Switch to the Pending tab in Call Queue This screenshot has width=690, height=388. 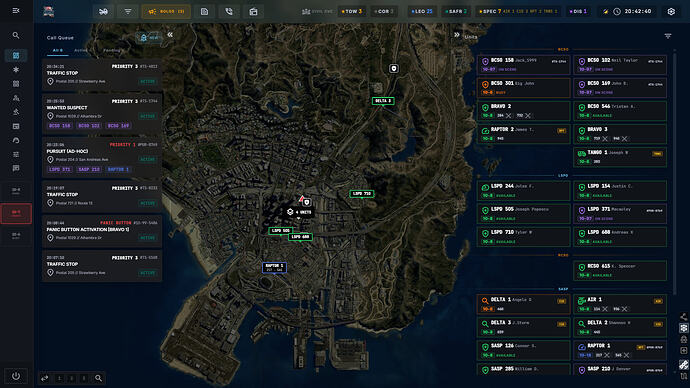[111, 51]
